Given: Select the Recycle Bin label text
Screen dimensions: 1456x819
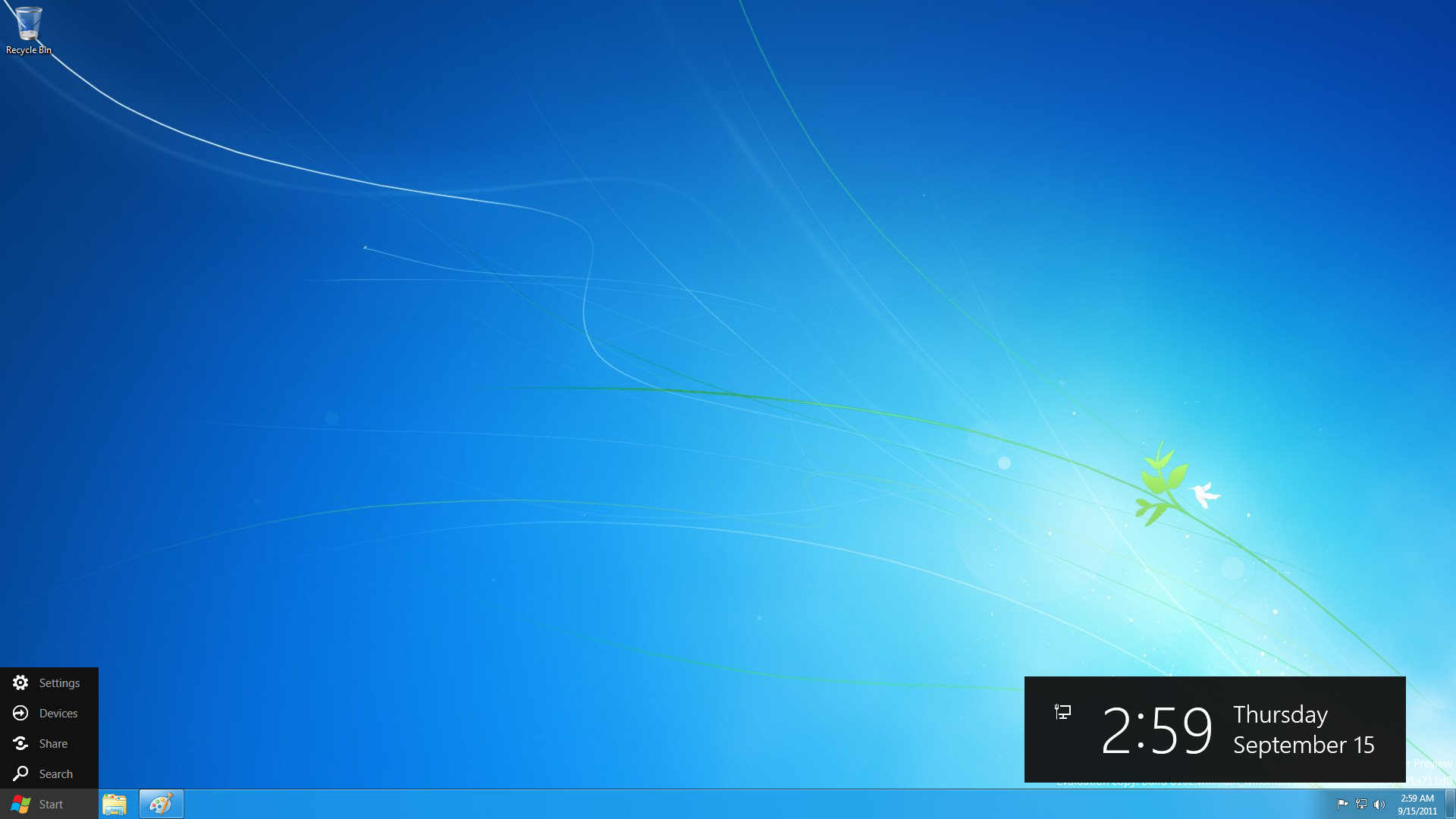Looking at the screenshot, I should (x=29, y=50).
